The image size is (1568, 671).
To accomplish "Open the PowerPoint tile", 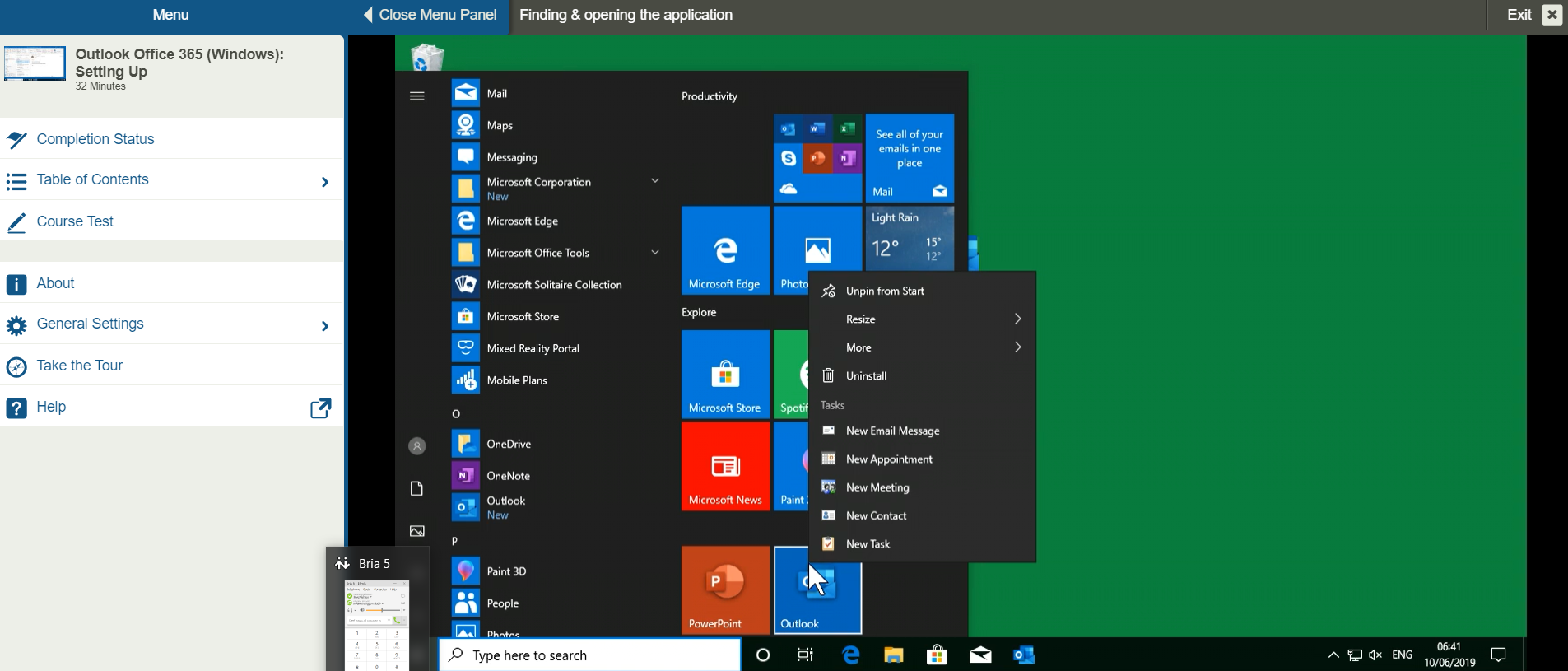I will 725,589.
